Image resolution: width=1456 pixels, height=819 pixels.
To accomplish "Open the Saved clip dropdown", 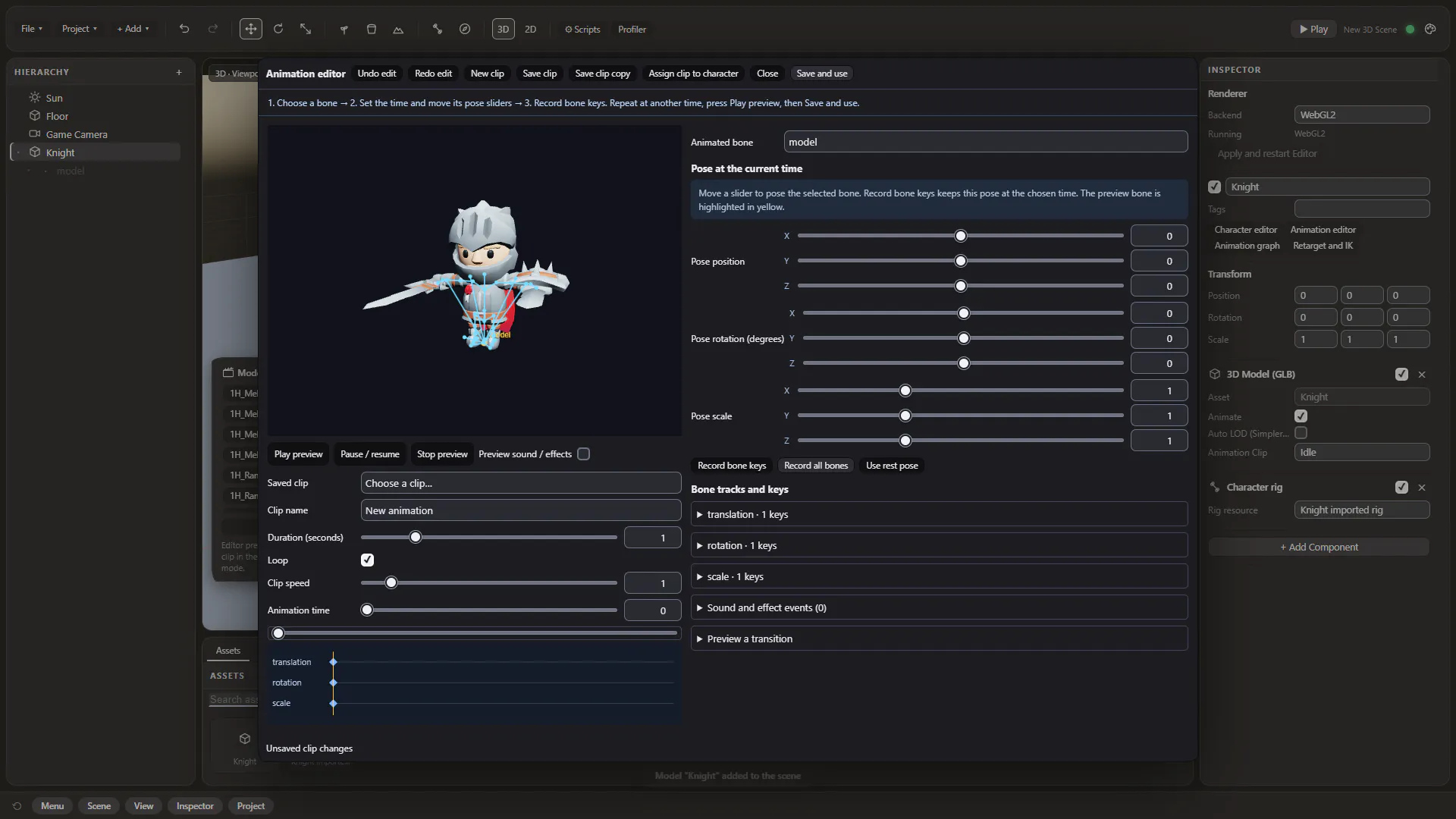I will pyautogui.click(x=521, y=483).
